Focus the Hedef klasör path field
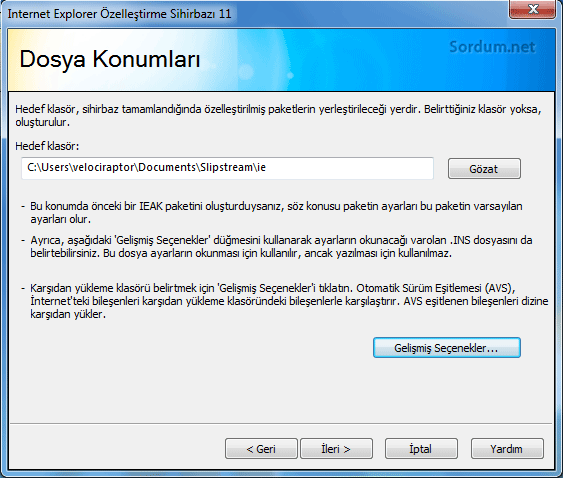 point(227,168)
